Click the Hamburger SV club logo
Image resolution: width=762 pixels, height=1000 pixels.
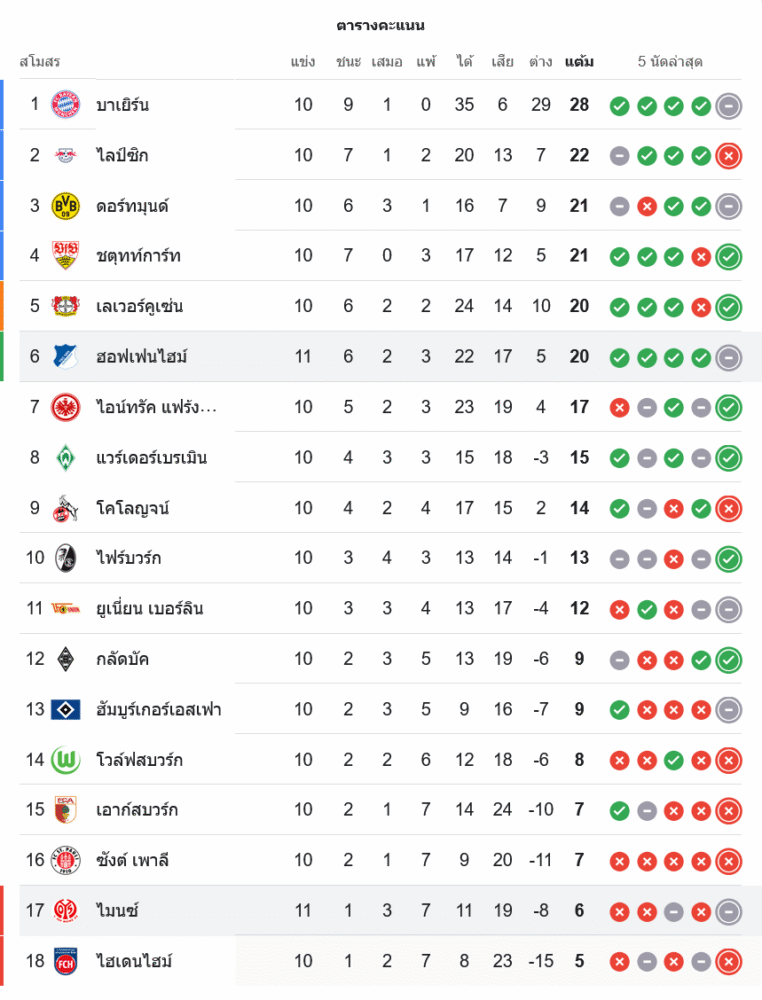pyautogui.click(x=66, y=709)
